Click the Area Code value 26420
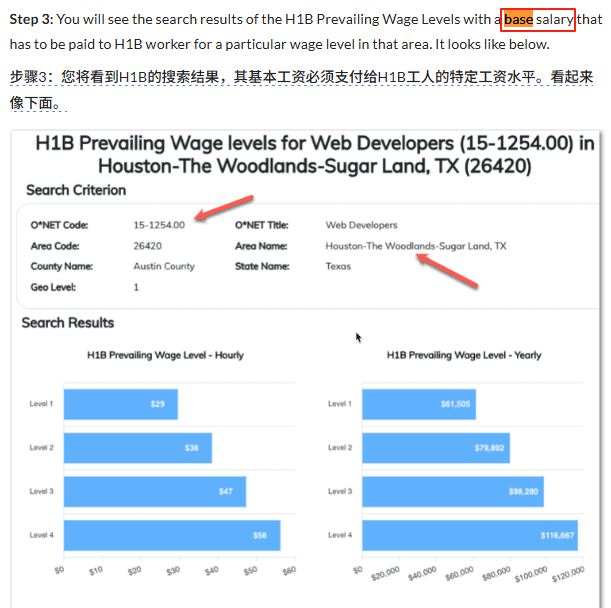 click(147, 246)
